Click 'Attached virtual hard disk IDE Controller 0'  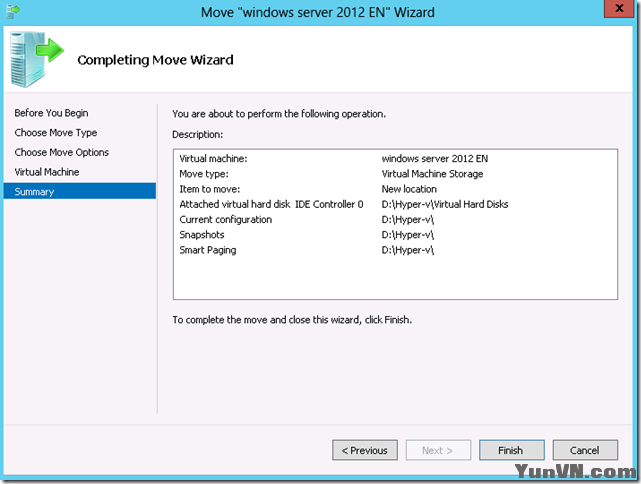(271, 204)
